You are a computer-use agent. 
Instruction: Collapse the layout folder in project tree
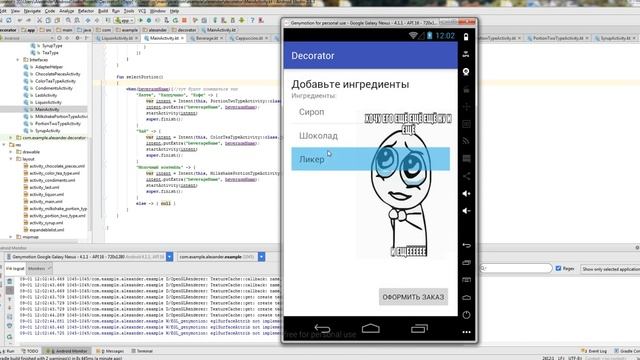(11, 159)
